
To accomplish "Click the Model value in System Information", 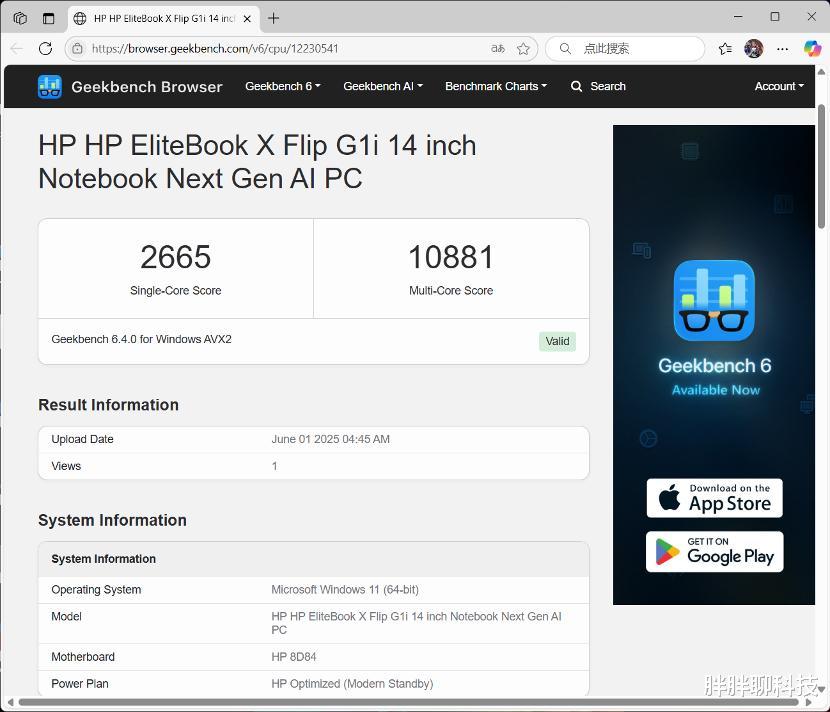I will coord(416,623).
